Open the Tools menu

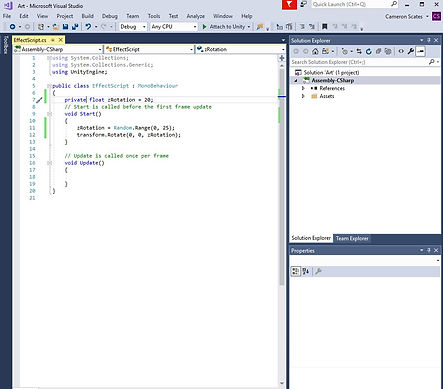(154, 16)
